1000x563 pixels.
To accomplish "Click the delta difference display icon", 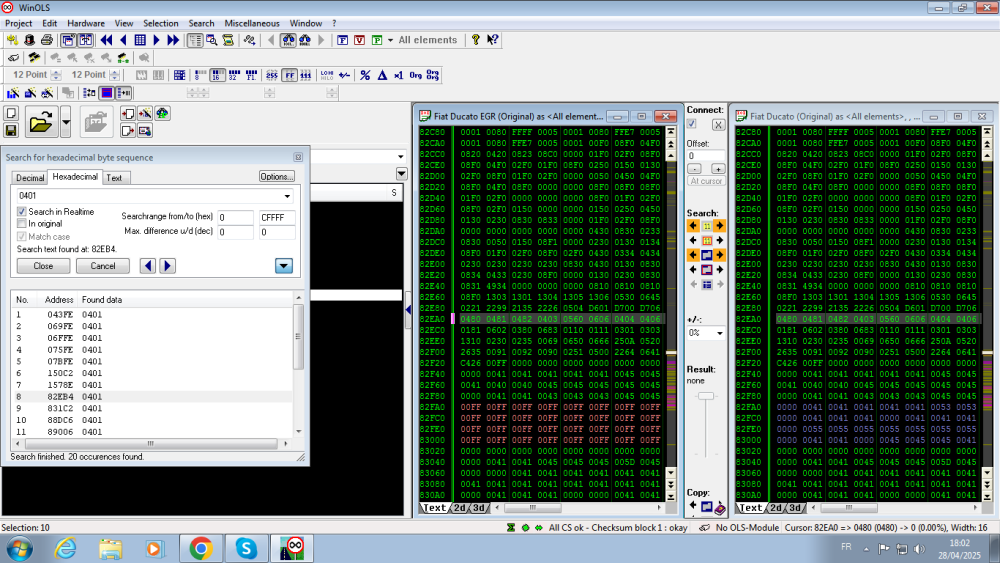I will coord(382,75).
